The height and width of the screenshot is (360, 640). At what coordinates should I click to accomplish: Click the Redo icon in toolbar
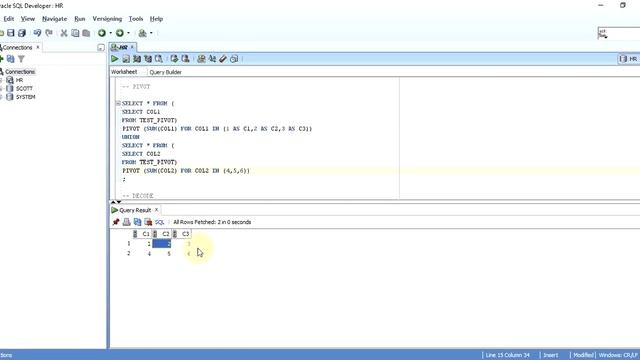pyautogui.click(x=49, y=33)
